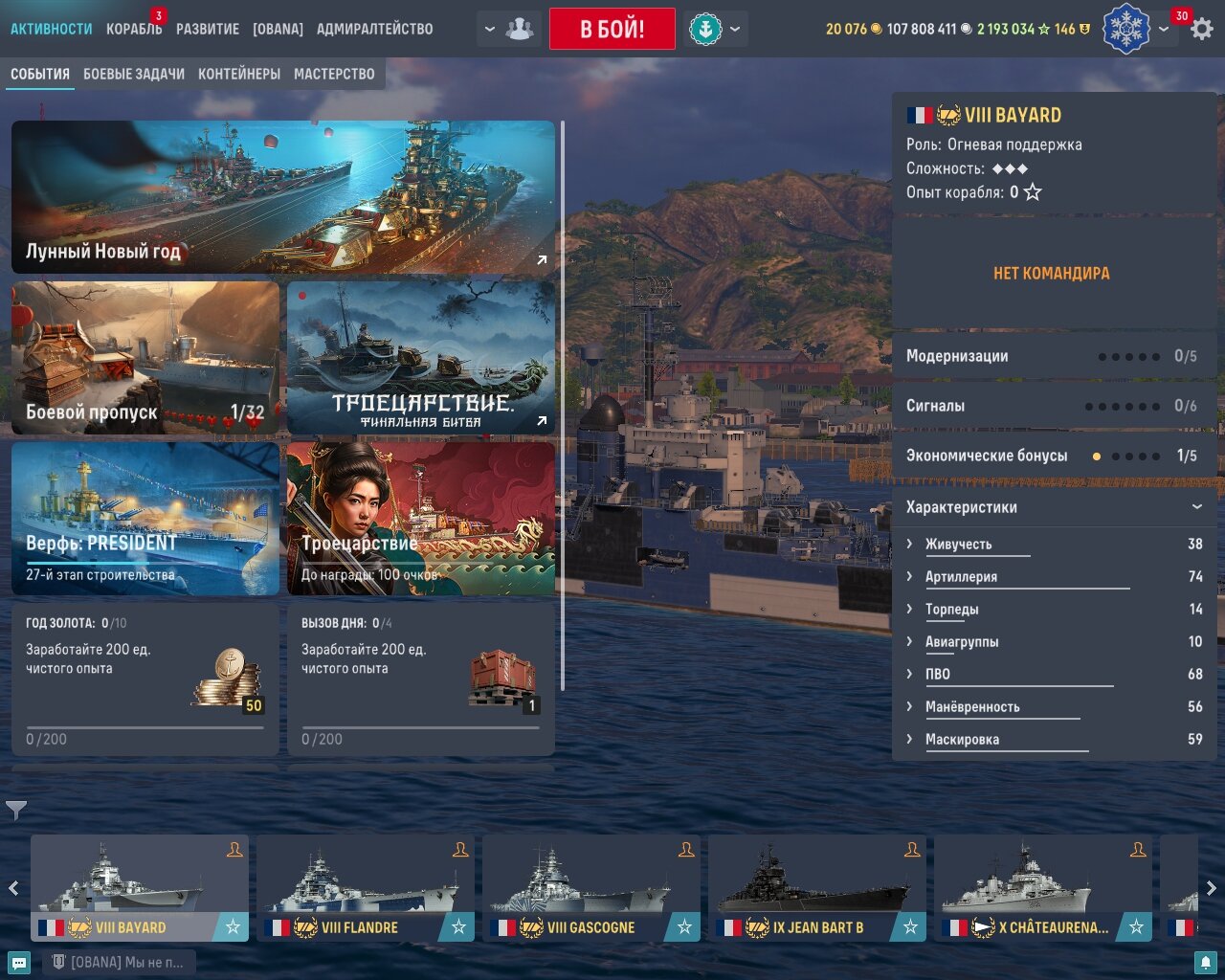Open the chat speech bubble icon
This screenshot has height=980, width=1225.
tap(18, 963)
